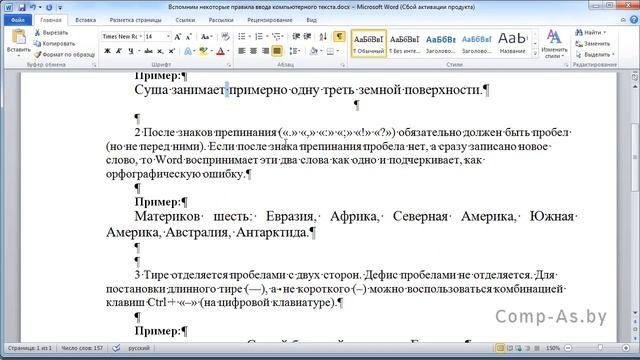Image resolution: width=640 pixels, height=360 pixels.
Task: Click the Bullets list icon
Action: point(242,37)
